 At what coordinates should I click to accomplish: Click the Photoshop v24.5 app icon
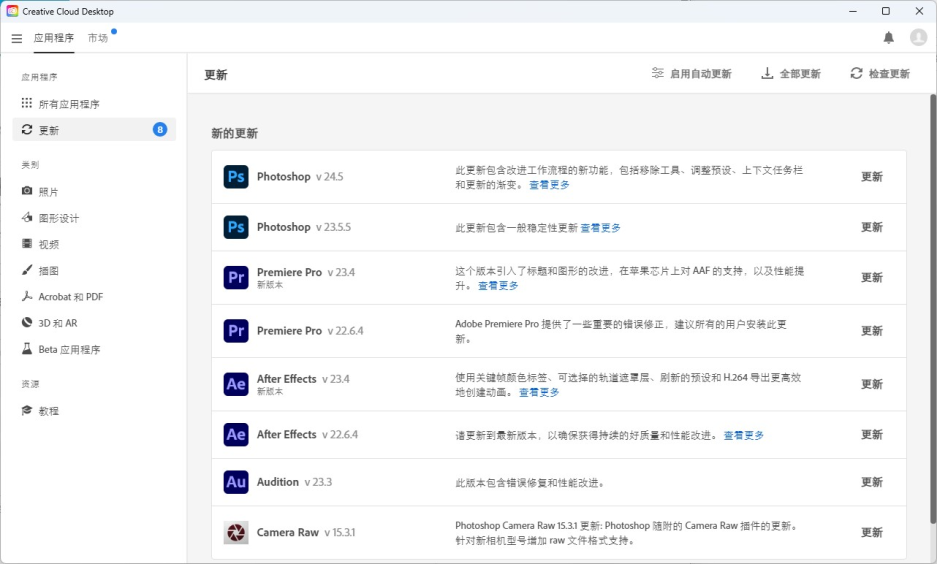tap(236, 177)
